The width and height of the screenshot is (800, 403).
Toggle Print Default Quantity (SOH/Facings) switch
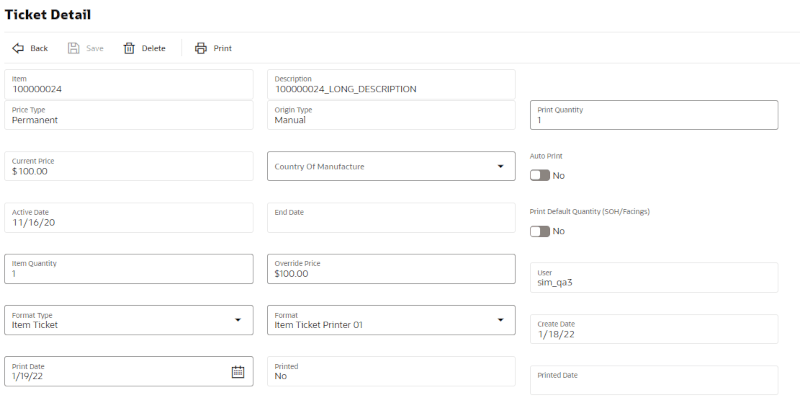click(x=540, y=231)
